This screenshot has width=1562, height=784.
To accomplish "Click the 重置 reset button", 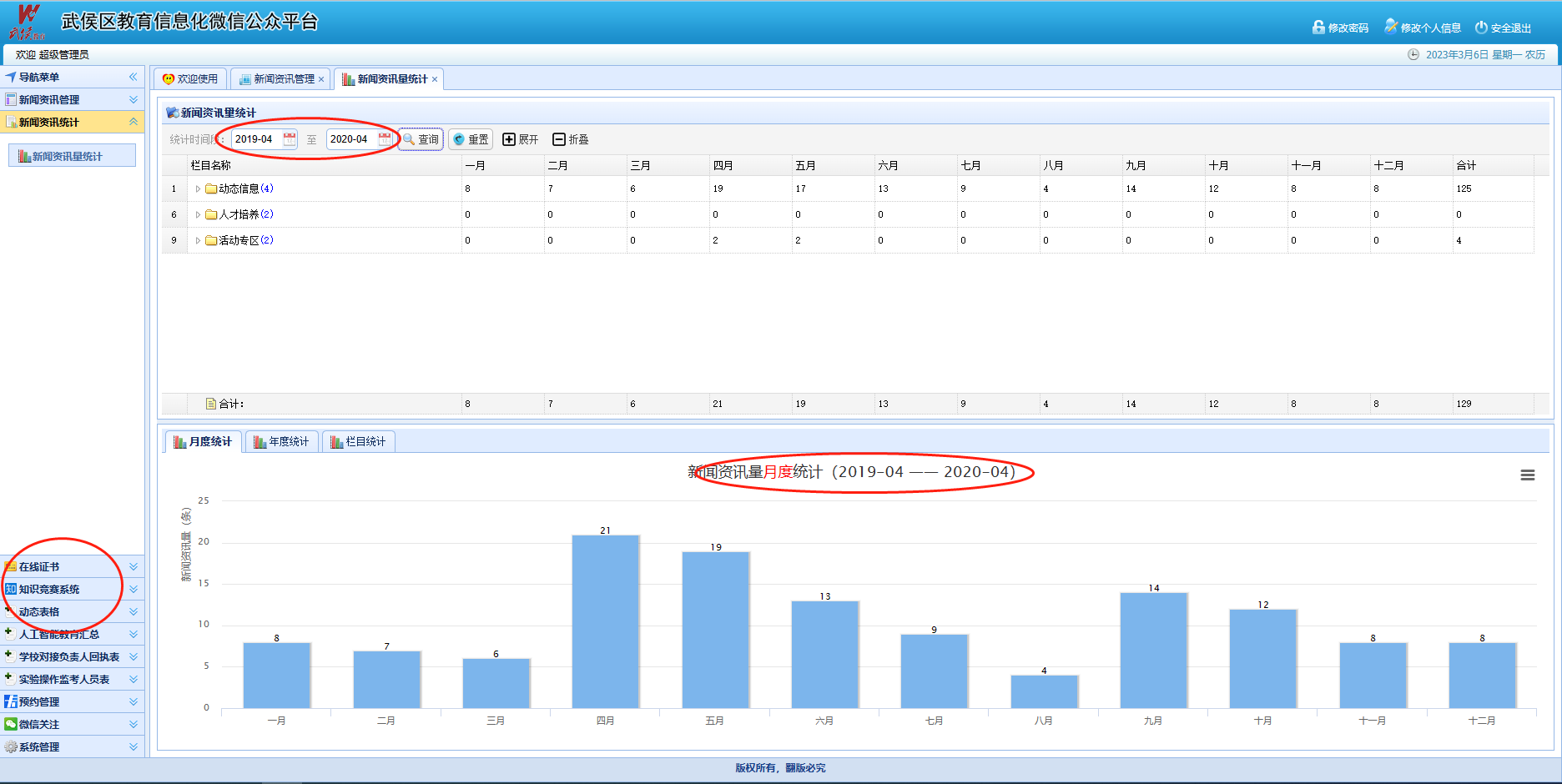I will [471, 139].
